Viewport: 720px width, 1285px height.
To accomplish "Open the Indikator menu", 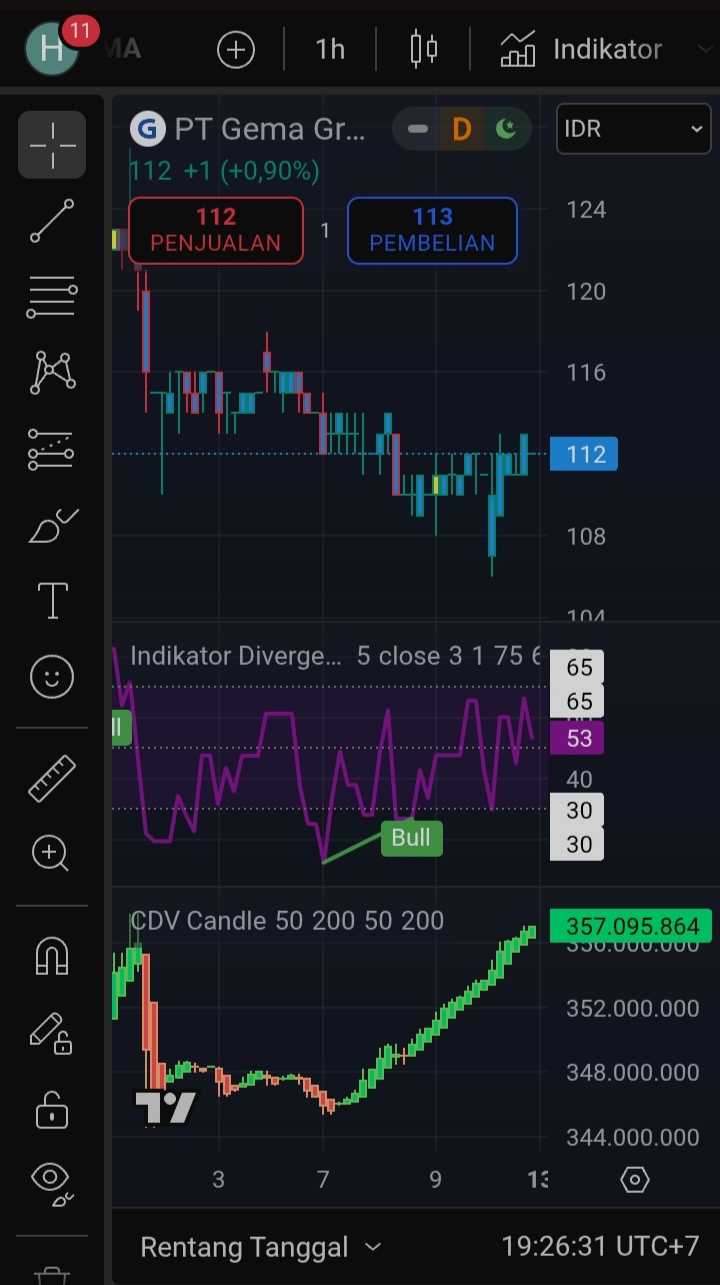I will (x=581, y=49).
